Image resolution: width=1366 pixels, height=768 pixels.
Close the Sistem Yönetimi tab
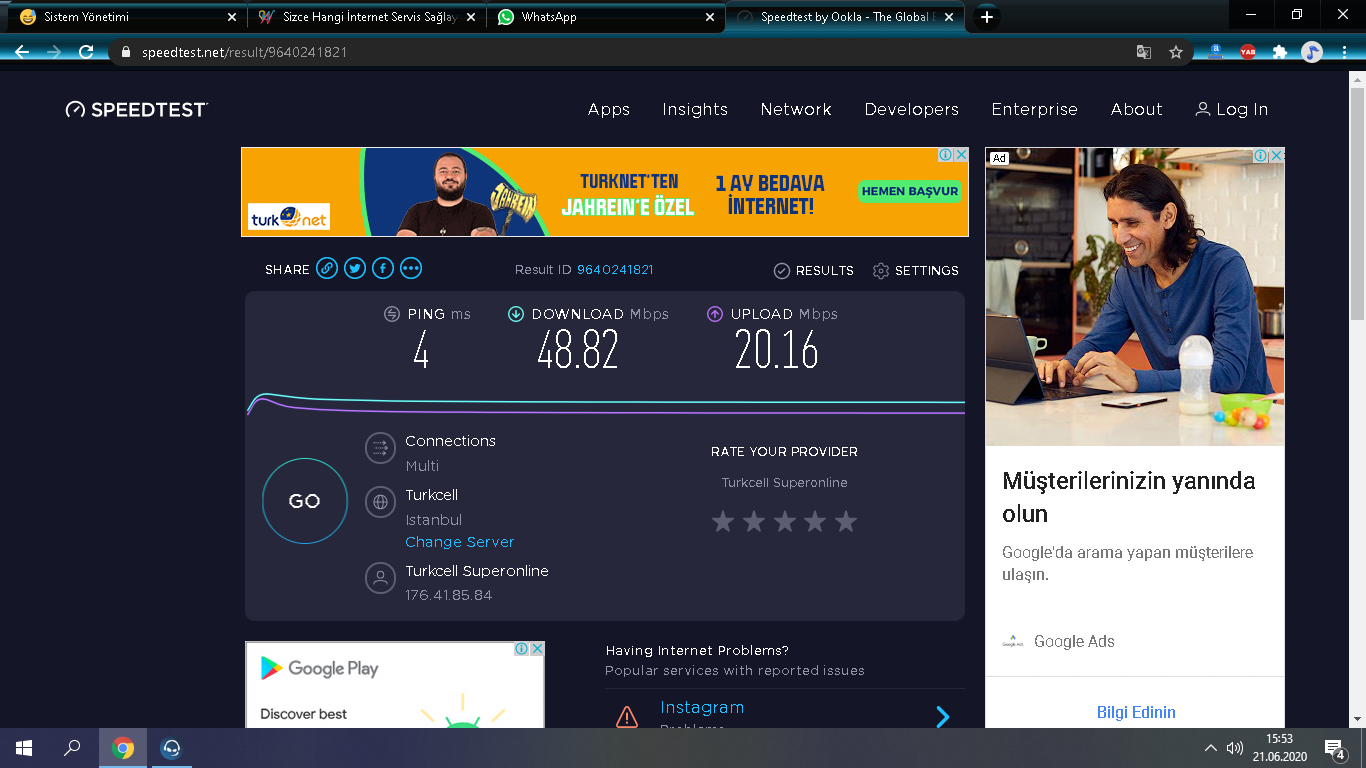(232, 17)
